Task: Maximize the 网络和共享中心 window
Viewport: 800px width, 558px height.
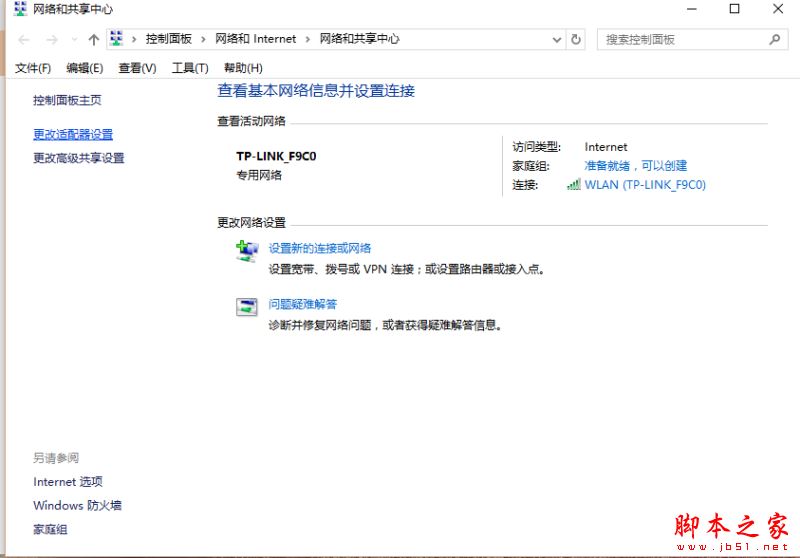Action: [734, 9]
